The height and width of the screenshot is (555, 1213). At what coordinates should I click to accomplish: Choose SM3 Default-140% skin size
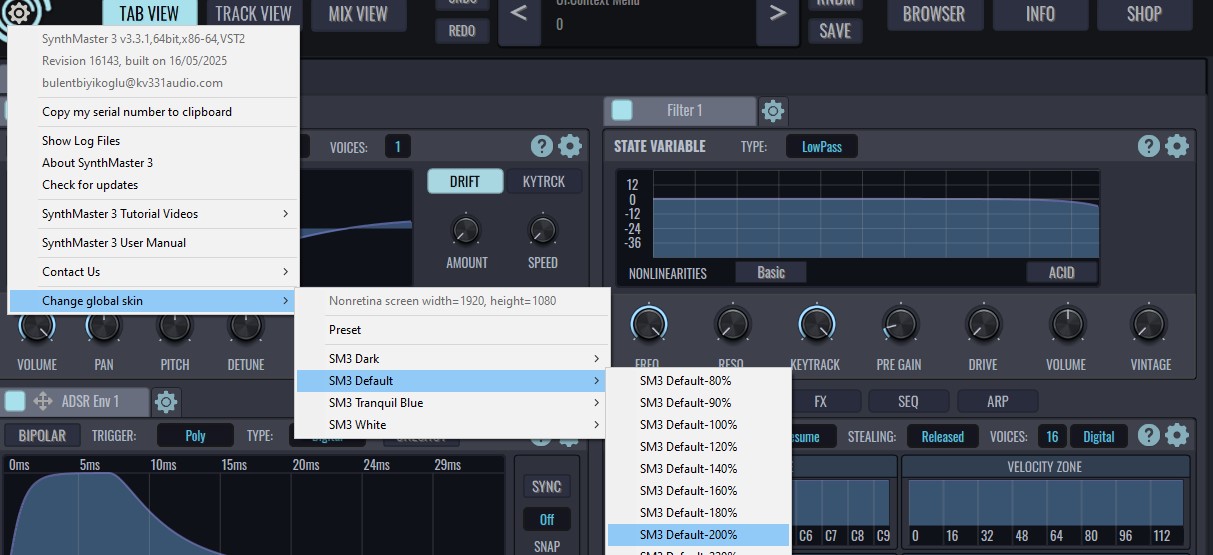[698, 469]
